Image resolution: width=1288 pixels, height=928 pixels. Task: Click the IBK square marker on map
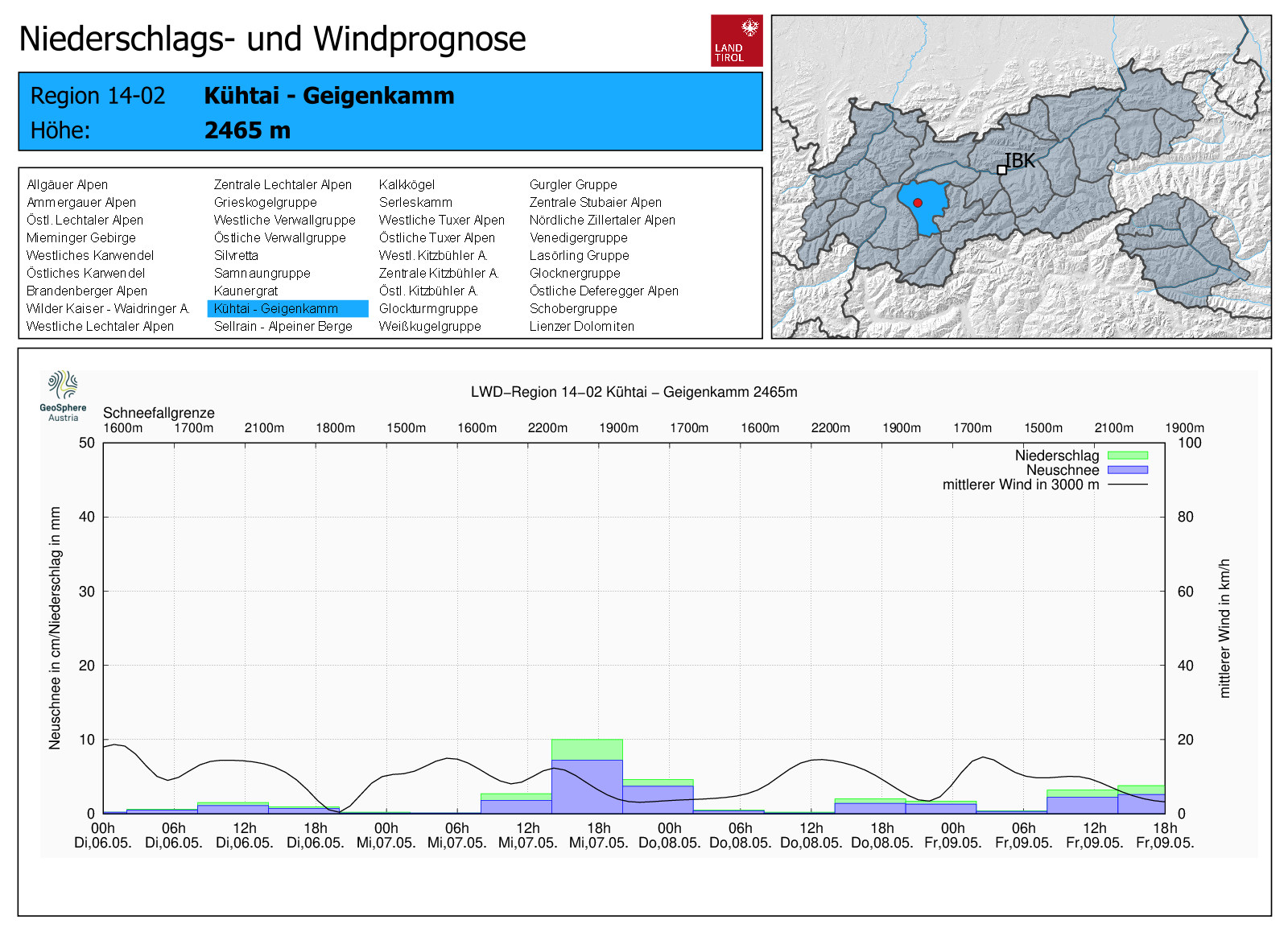(1001, 170)
